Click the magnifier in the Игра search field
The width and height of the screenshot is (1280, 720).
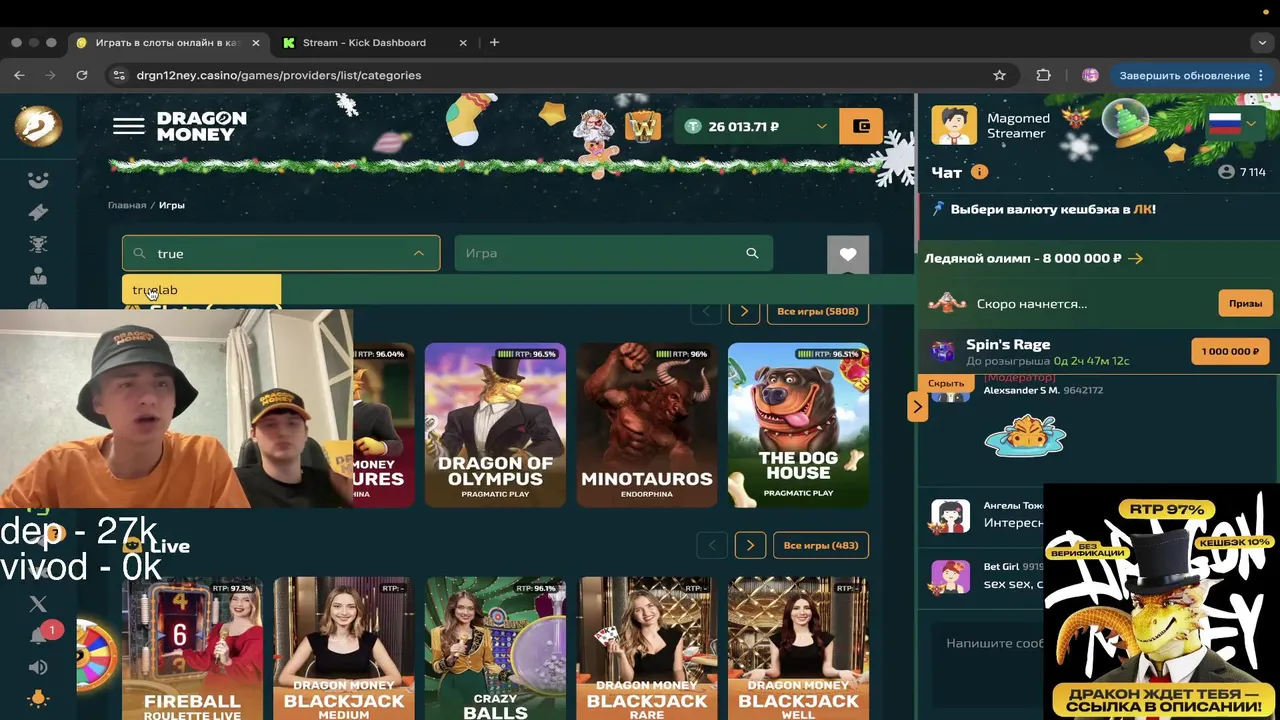[x=752, y=253]
